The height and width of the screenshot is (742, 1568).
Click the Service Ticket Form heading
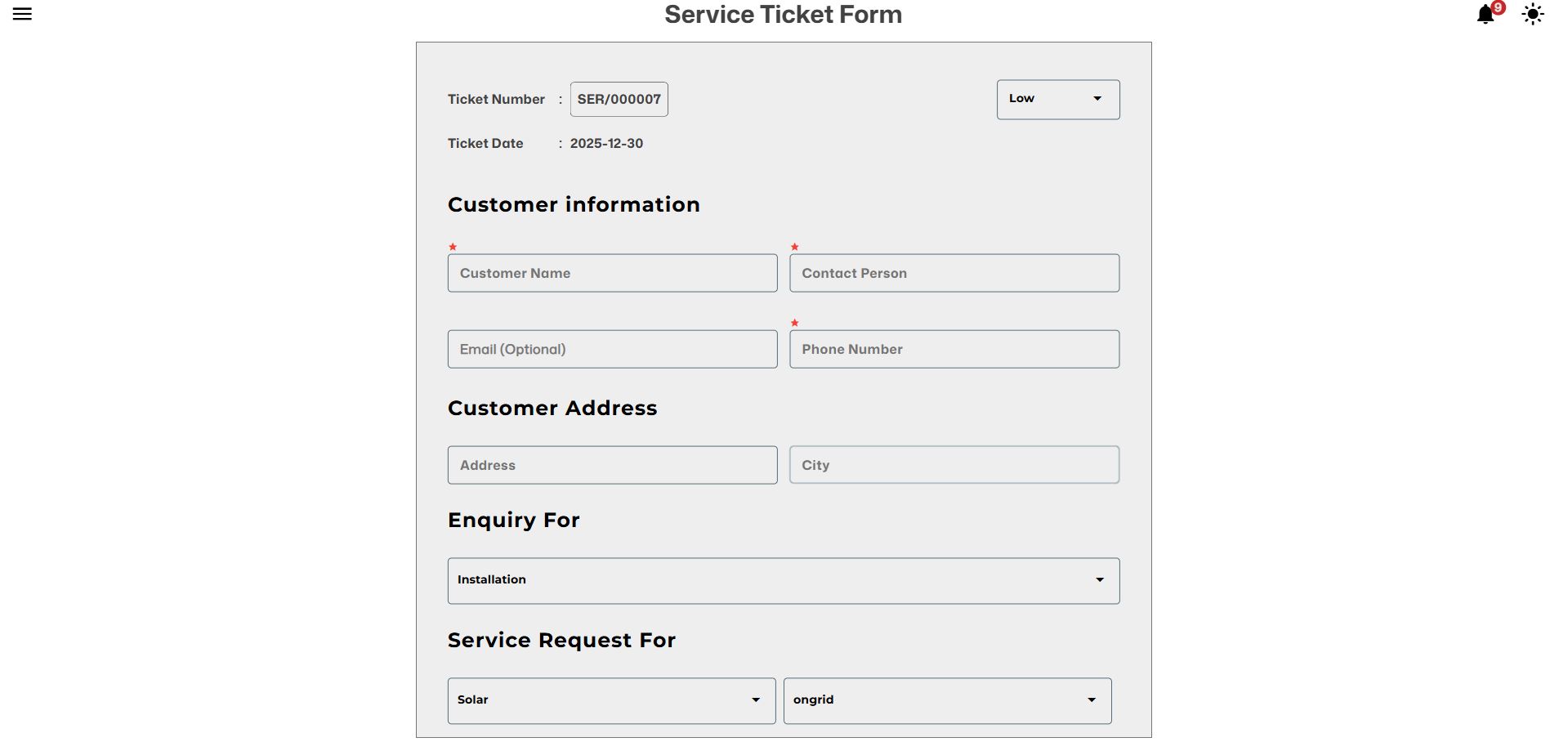[783, 15]
